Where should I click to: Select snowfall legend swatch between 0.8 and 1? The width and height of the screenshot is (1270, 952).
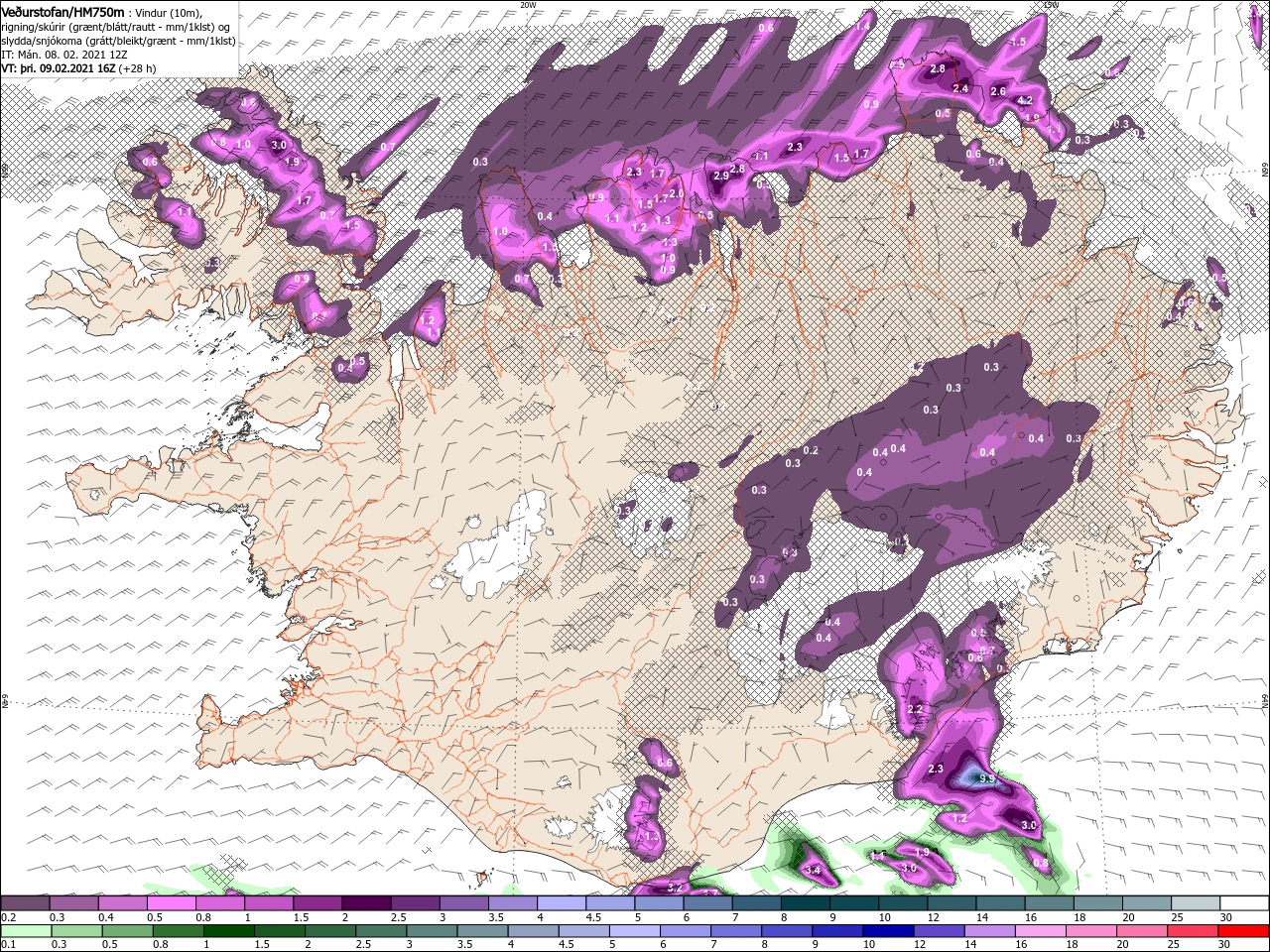point(219,903)
